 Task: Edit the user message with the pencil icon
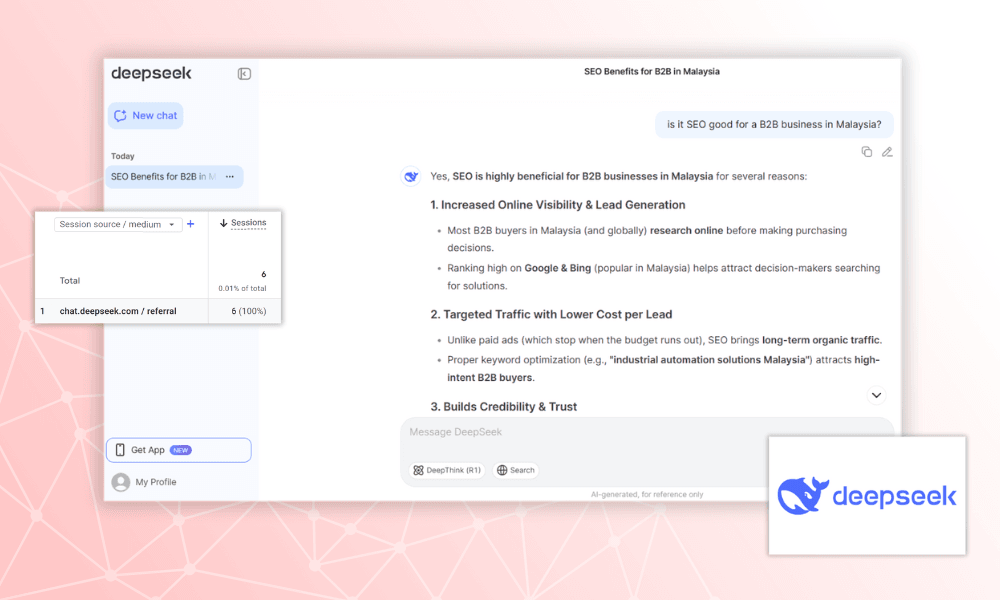click(887, 152)
